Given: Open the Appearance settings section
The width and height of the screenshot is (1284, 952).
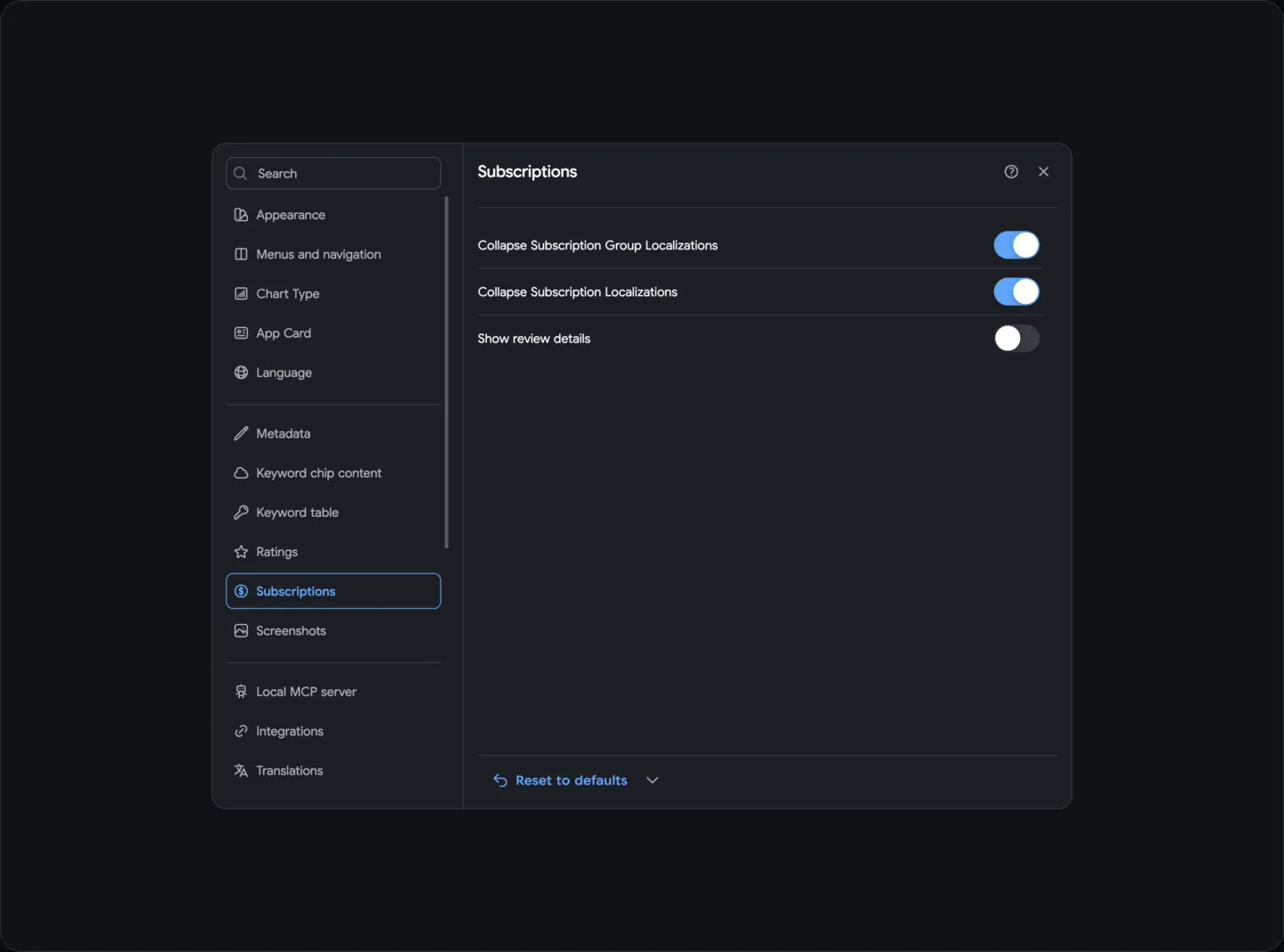Looking at the screenshot, I should pyautogui.click(x=333, y=215).
